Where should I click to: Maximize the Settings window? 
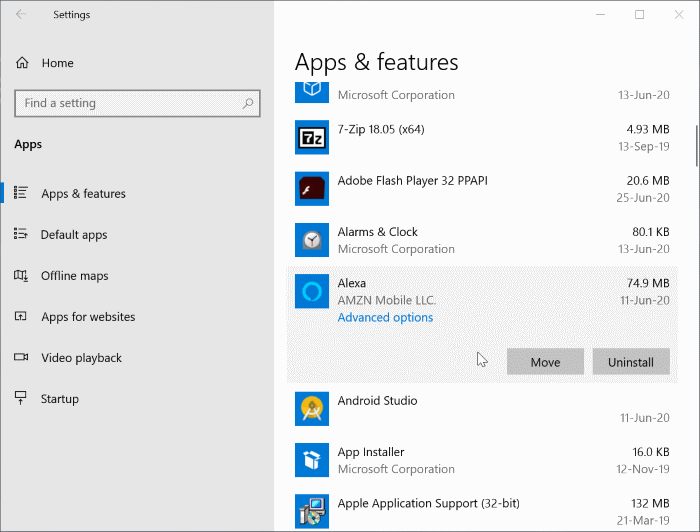(639, 15)
